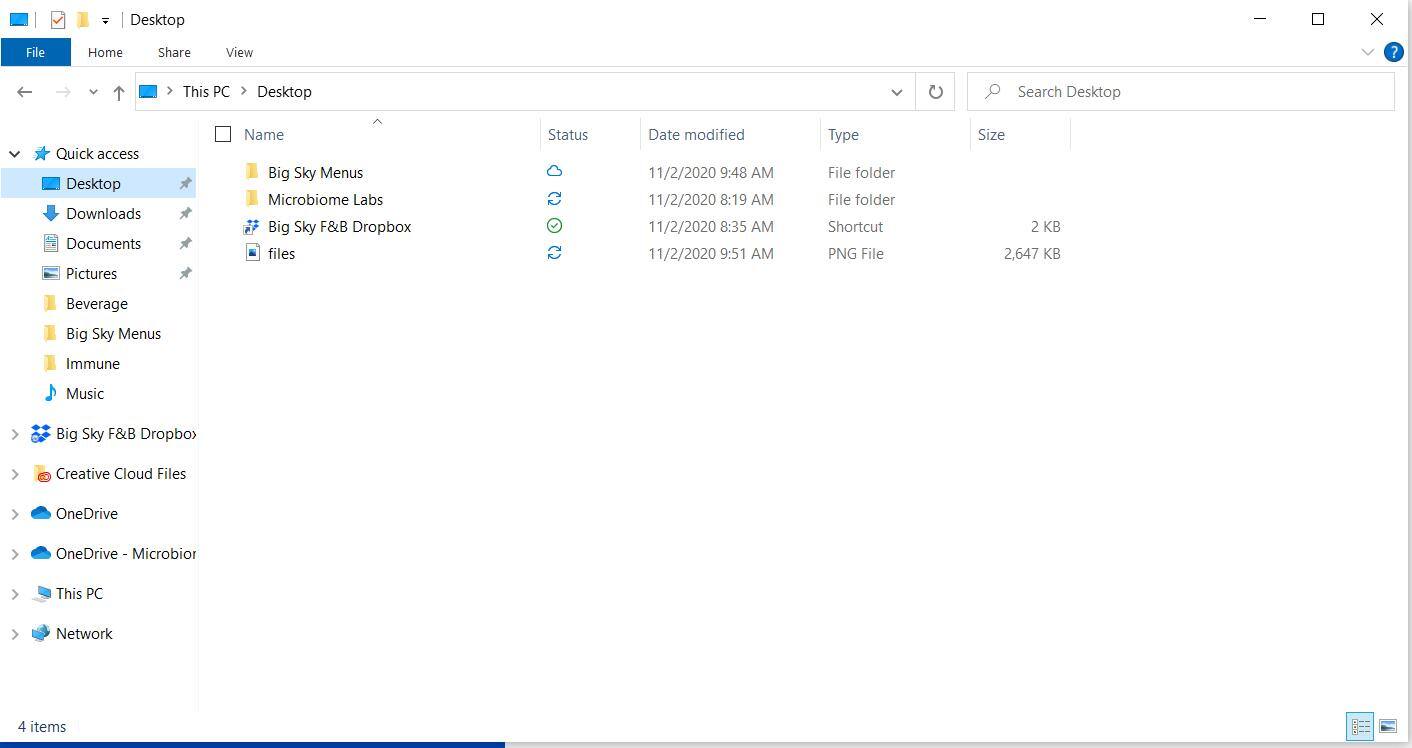This screenshot has width=1412, height=748.
Task: Open the address bar history dropdown
Action: point(896,92)
